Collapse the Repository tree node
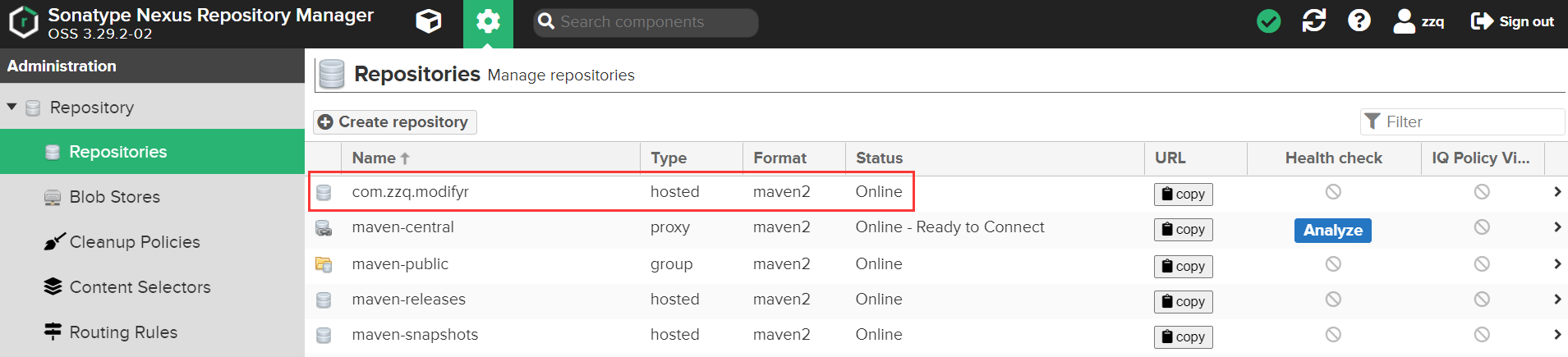 click(11, 107)
